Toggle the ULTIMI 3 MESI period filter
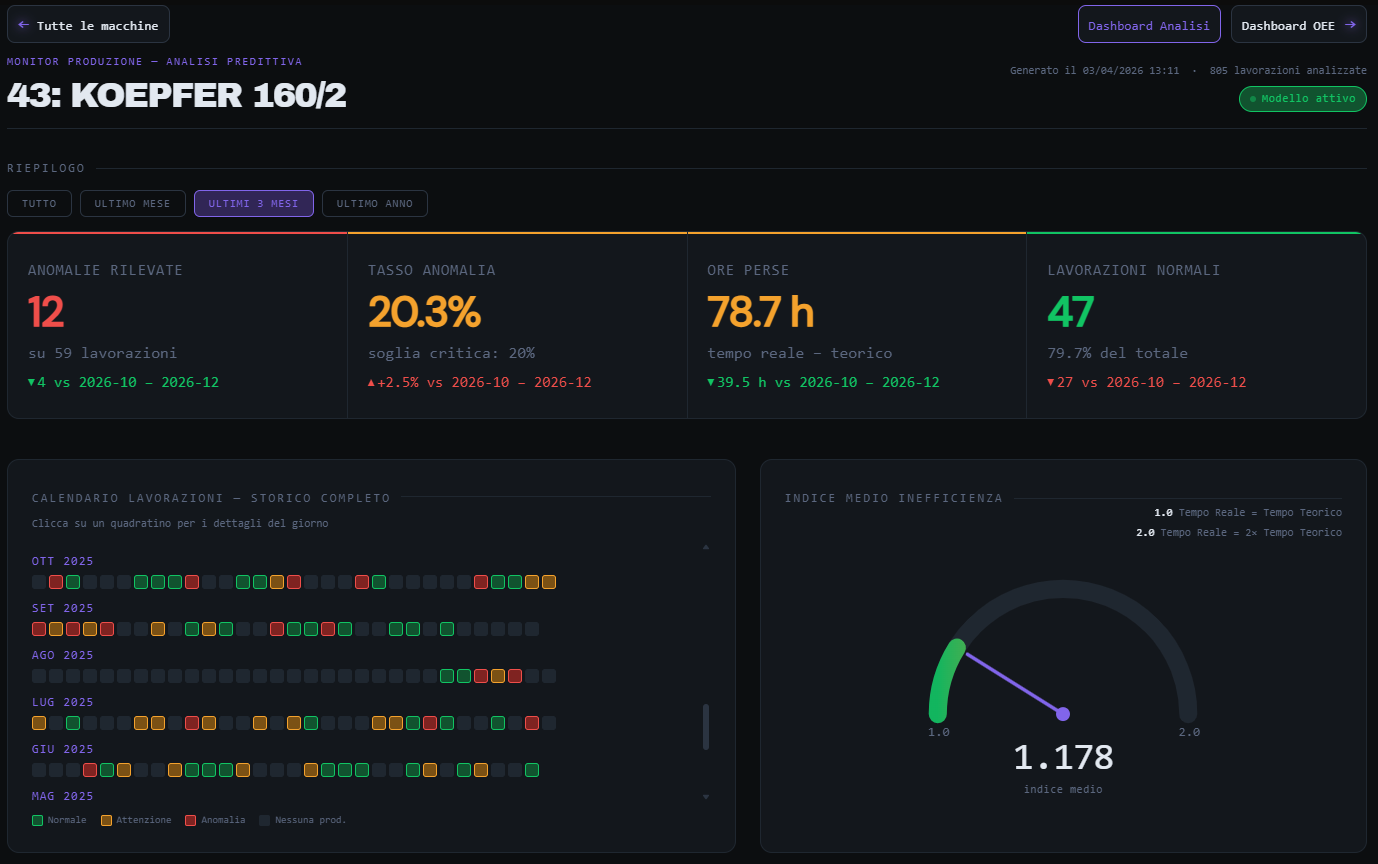1378x864 pixels. (x=253, y=203)
